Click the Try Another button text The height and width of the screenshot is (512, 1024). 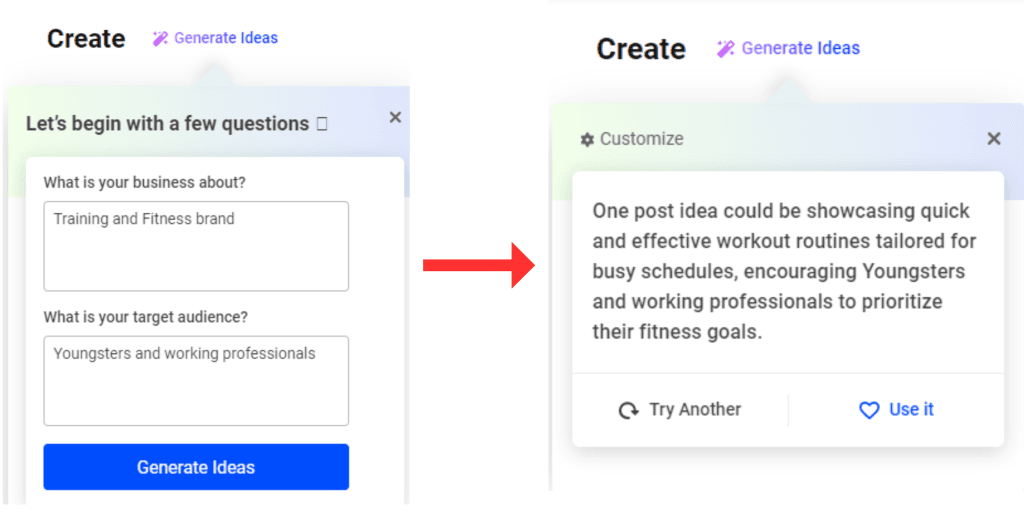[x=695, y=409]
